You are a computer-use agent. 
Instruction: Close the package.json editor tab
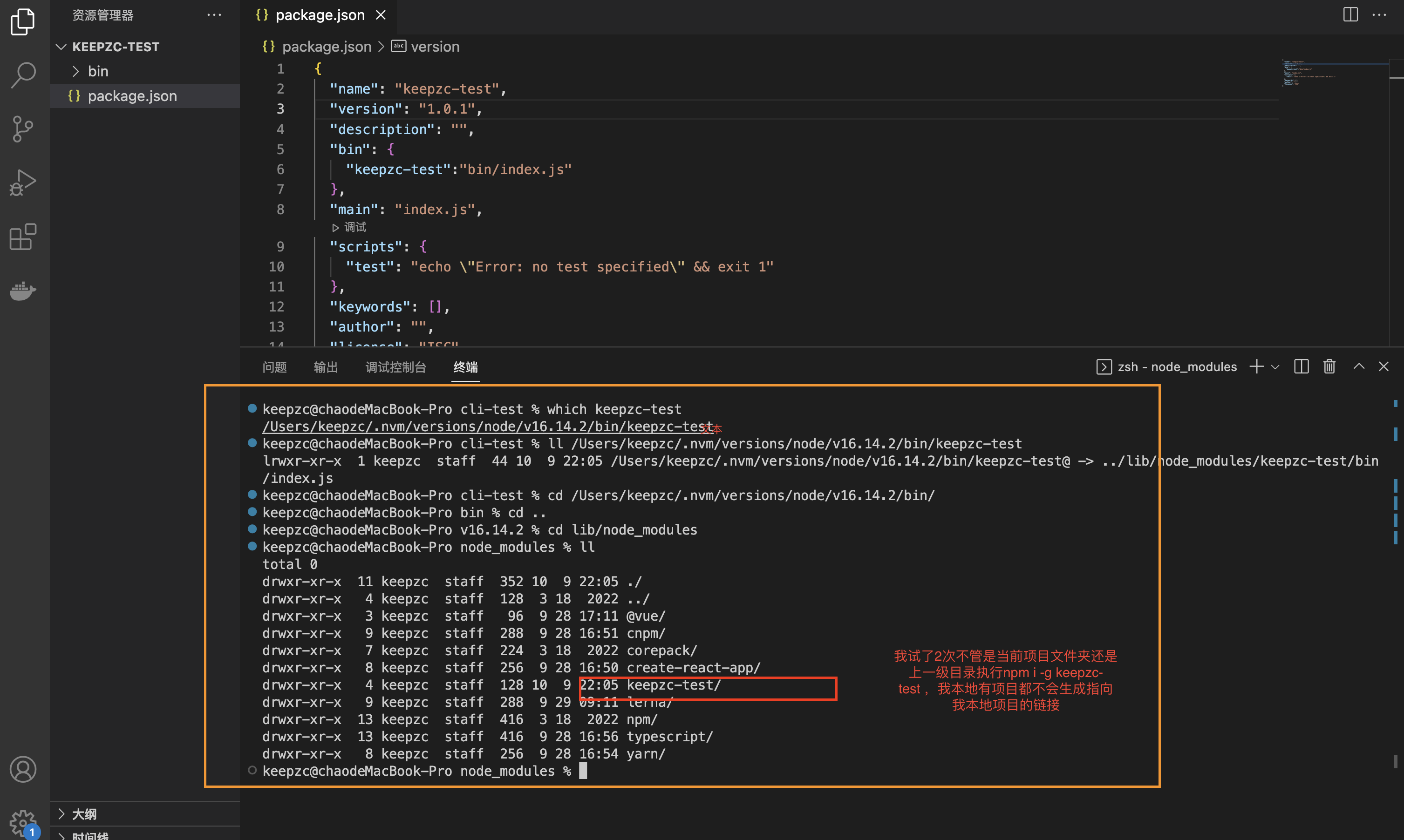(381, 15)
